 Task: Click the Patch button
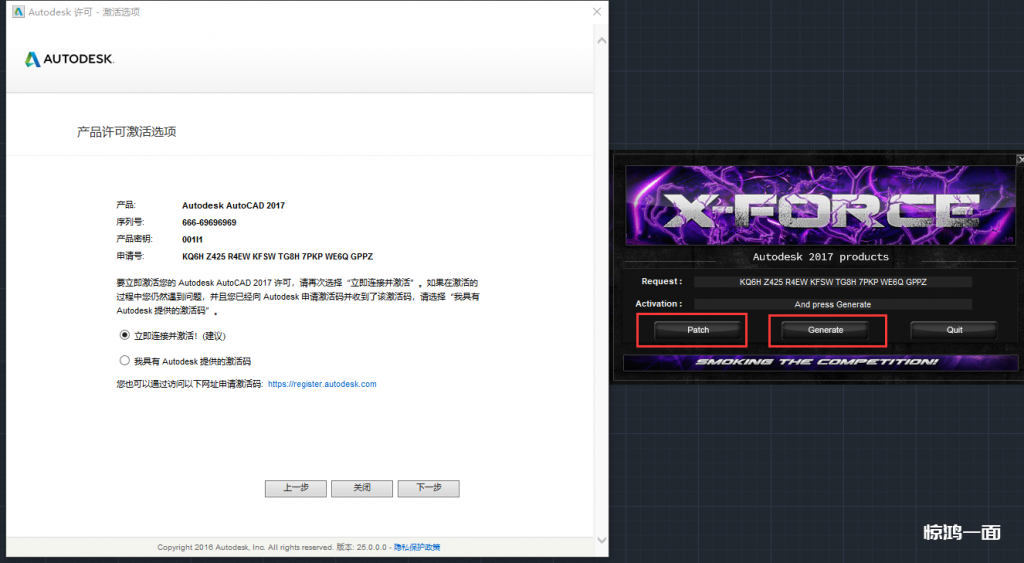coord(698,330)
